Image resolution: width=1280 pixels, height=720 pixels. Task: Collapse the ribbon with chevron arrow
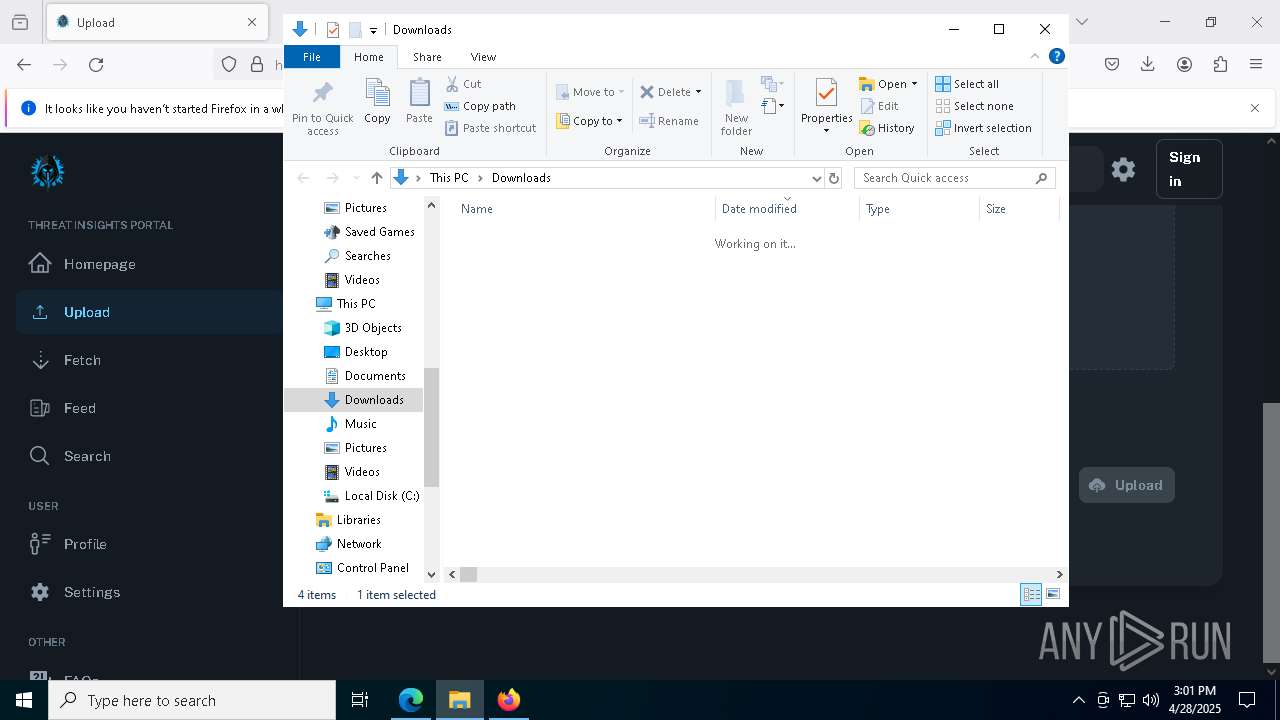point(1035,56)
